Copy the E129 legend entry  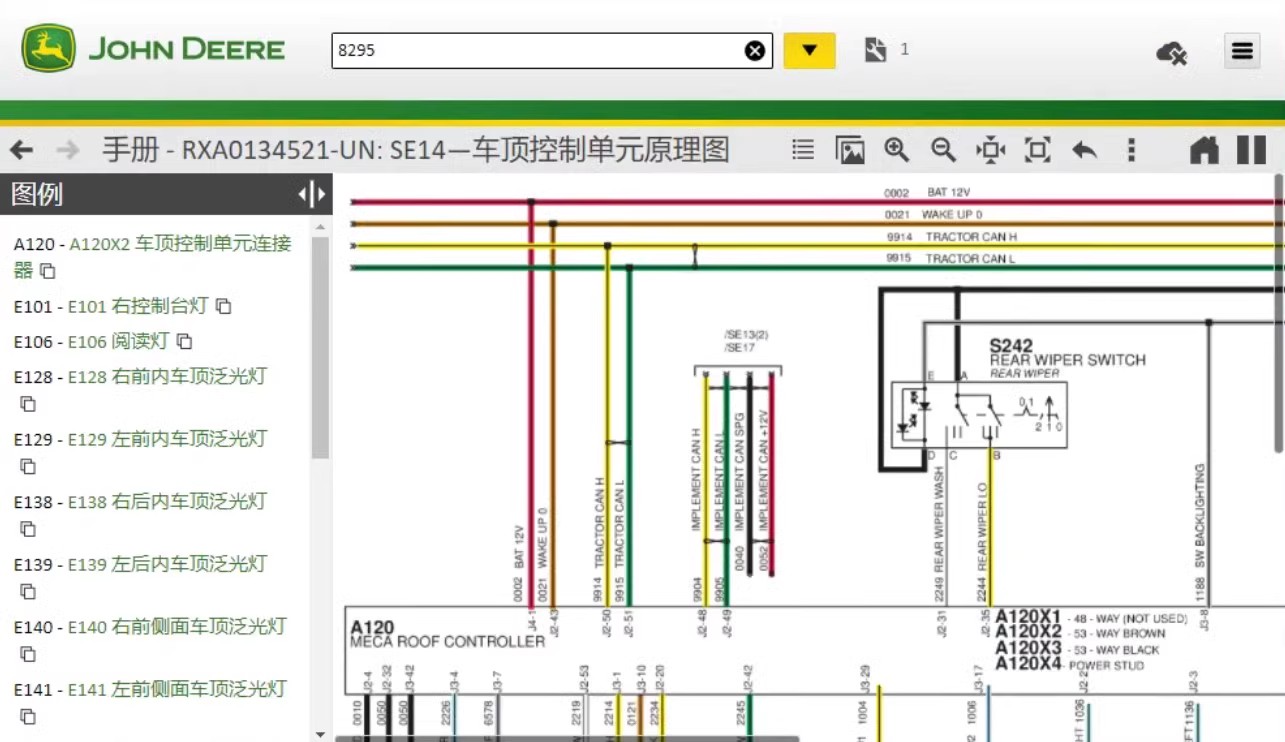pyautogui.click(x=28, y=466)
